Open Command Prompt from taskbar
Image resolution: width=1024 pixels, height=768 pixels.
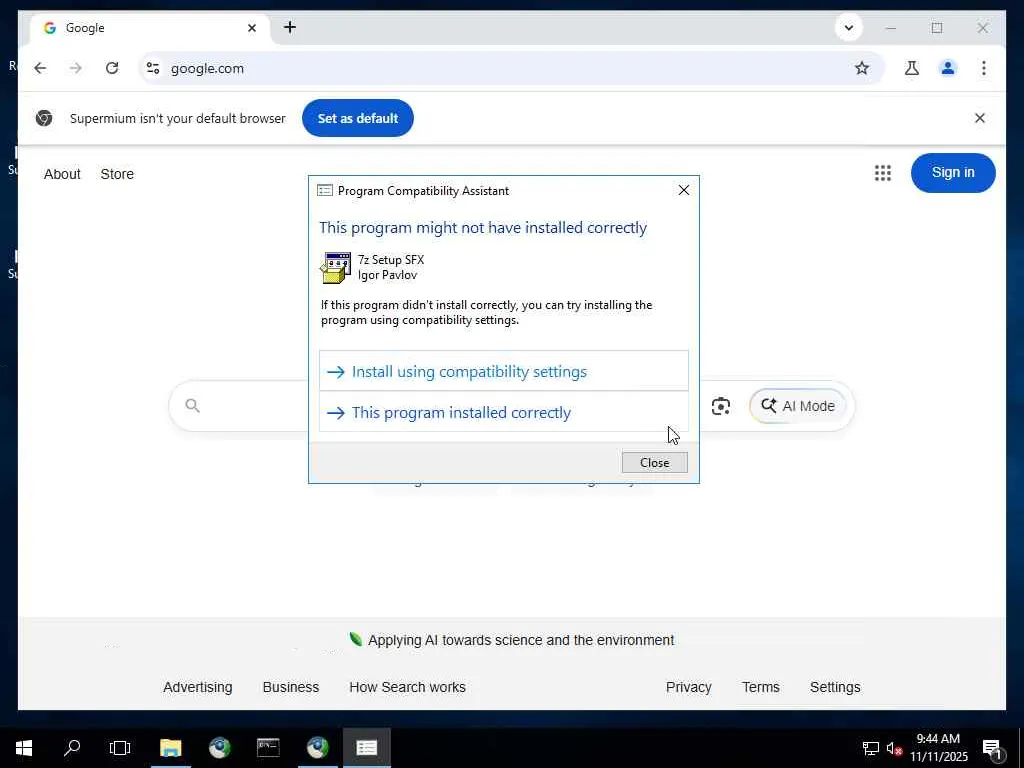click(268, 748)
